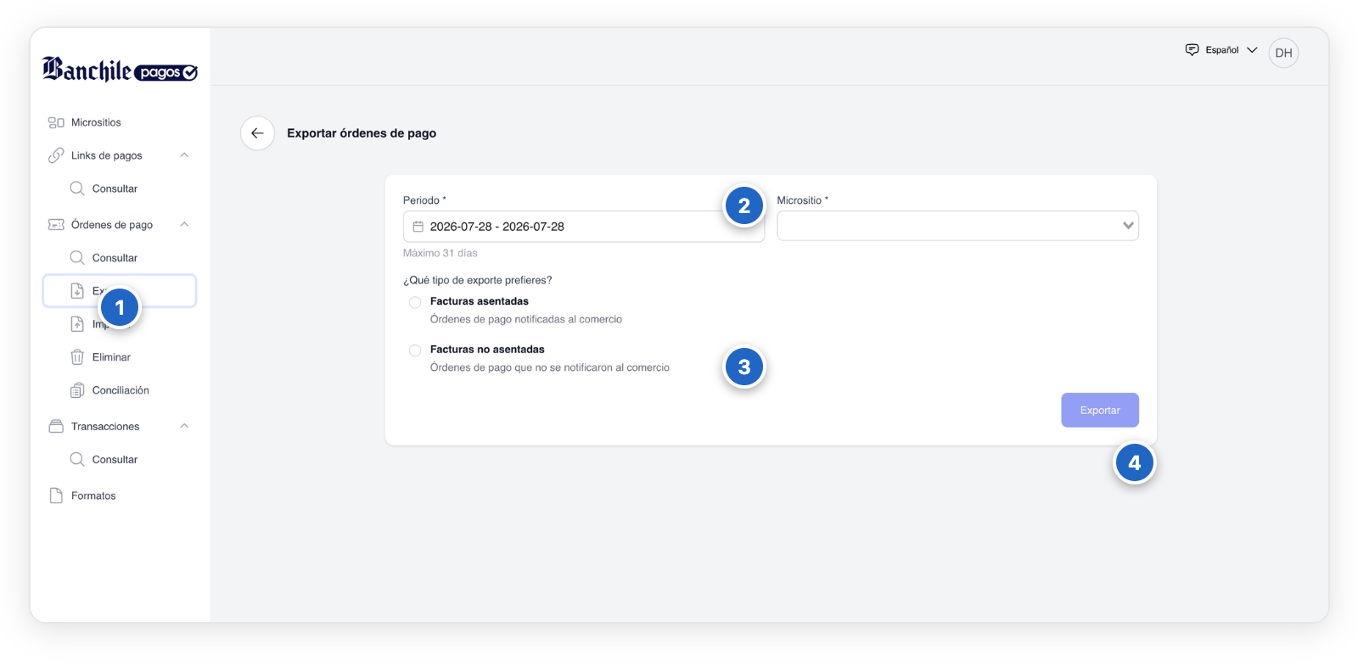Click the '¿Qué tipo de exporte prefieres?' question text
The width and height of the screenshot is (1358, 666).
pos(478,280)
